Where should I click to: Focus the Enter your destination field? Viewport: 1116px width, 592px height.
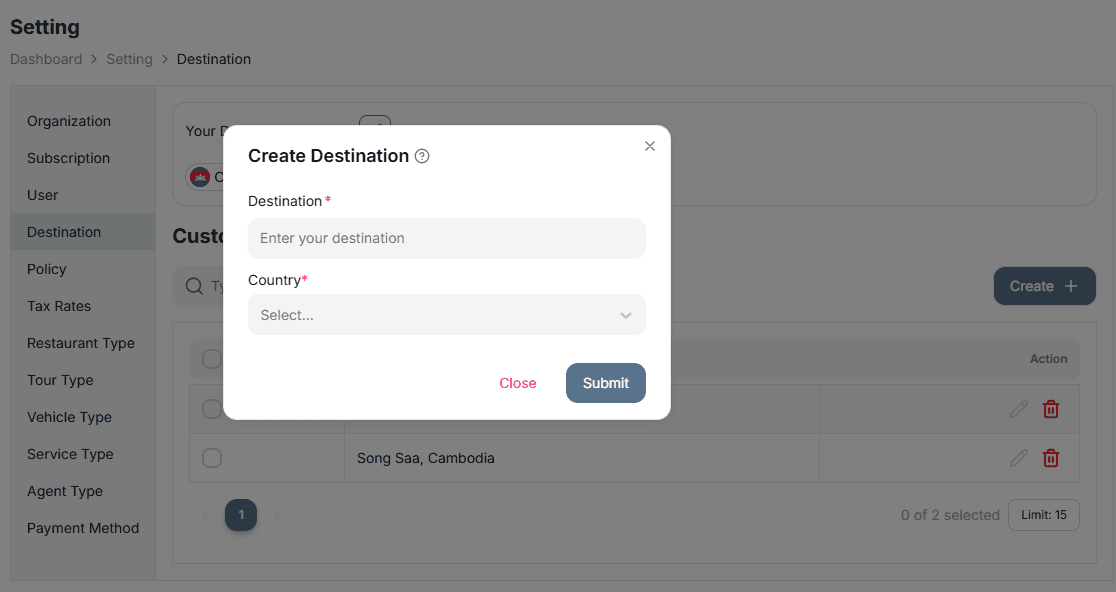click(447, 238)
